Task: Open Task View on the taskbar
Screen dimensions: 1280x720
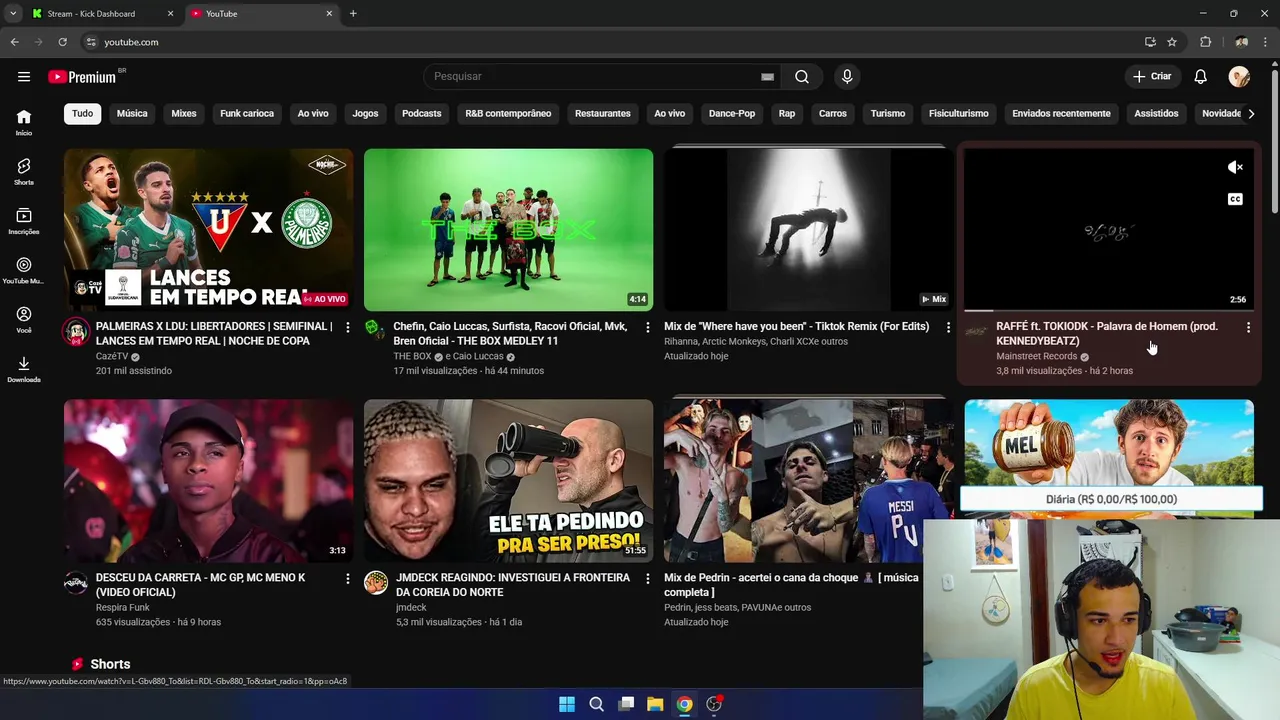Action: pos(626,704)
